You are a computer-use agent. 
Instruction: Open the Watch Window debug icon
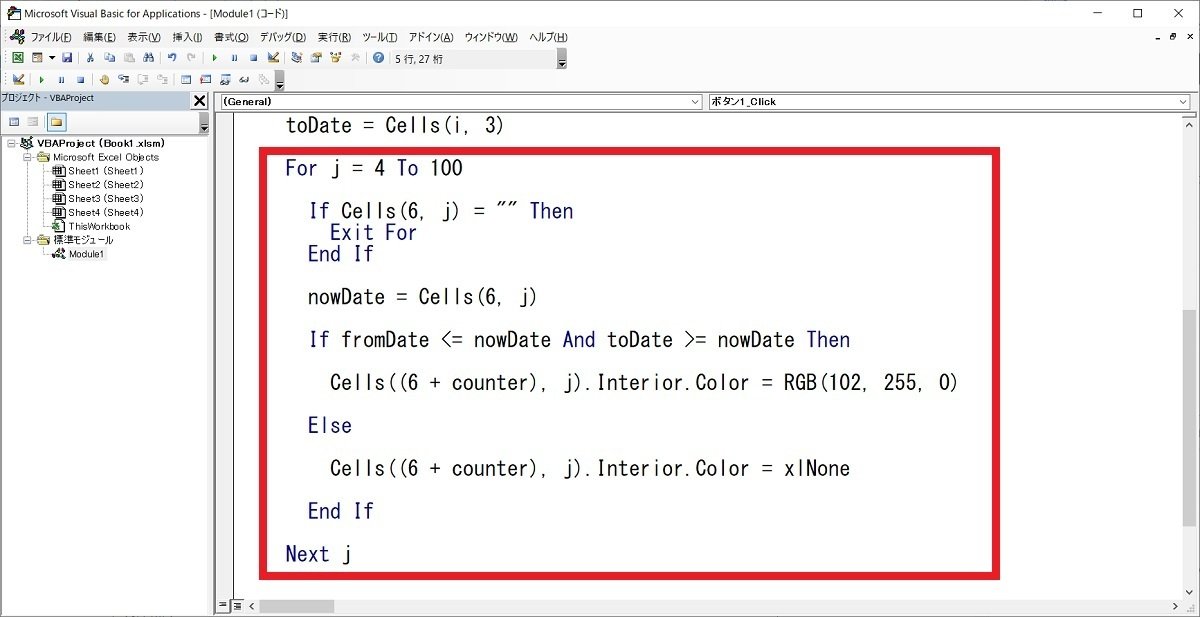coord(225,80)
